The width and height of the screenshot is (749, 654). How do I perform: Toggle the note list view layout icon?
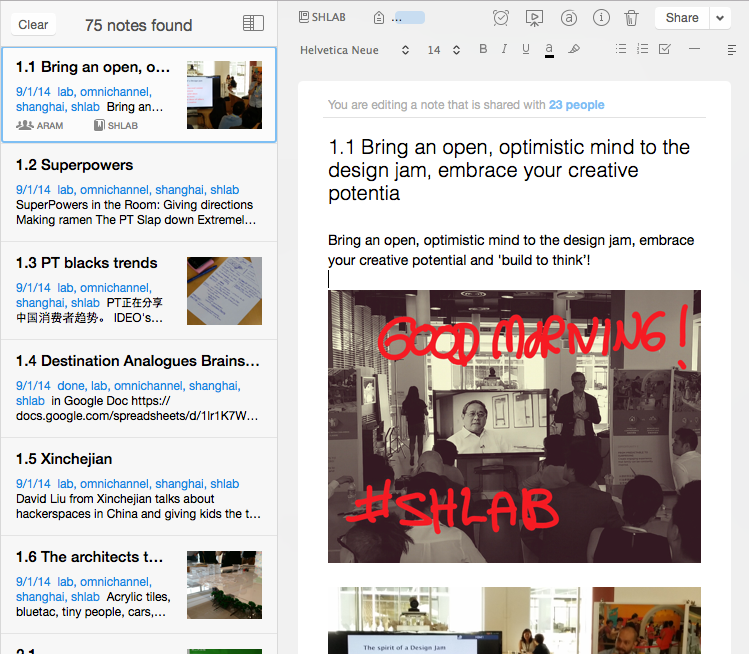pos(253,23)
